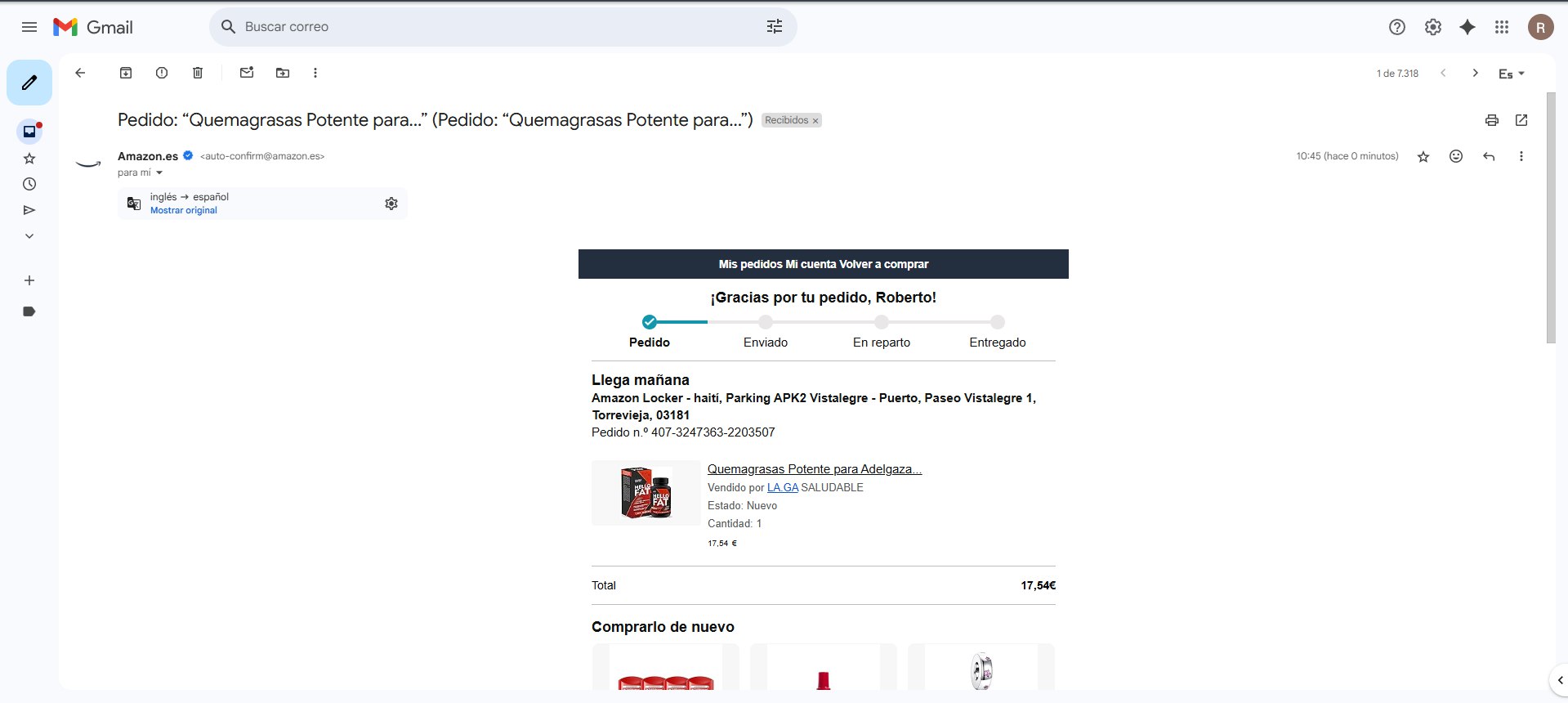Click the order number 407-3247363-2203507

pos(713,432)
